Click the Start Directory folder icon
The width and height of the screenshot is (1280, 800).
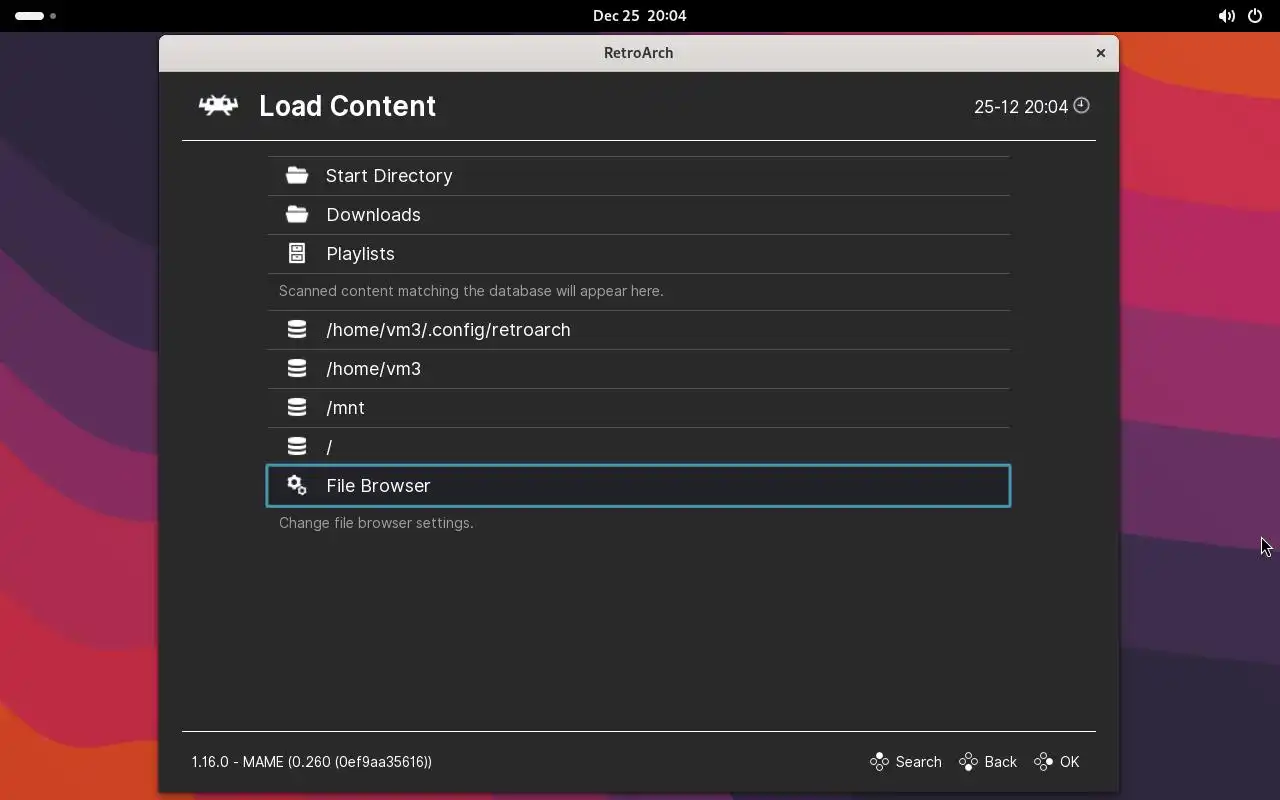pyautogui.click(x=297, y=176)
